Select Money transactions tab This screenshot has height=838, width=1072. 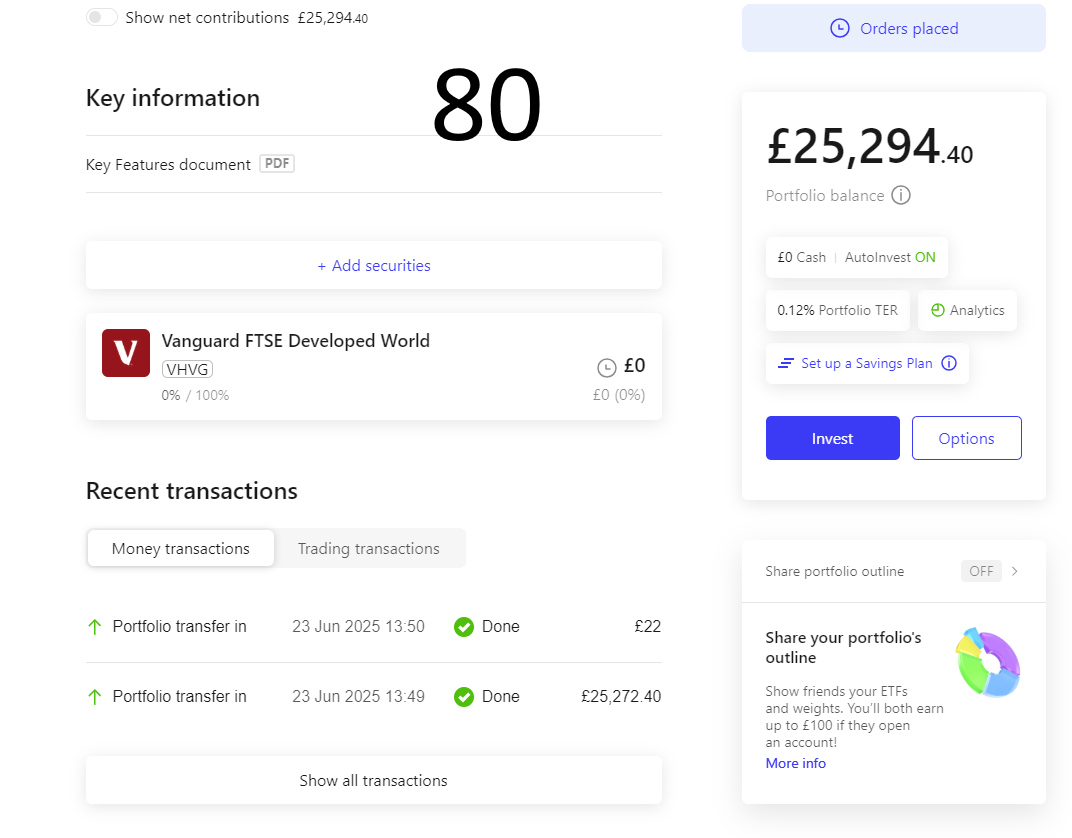coord(181,548)
